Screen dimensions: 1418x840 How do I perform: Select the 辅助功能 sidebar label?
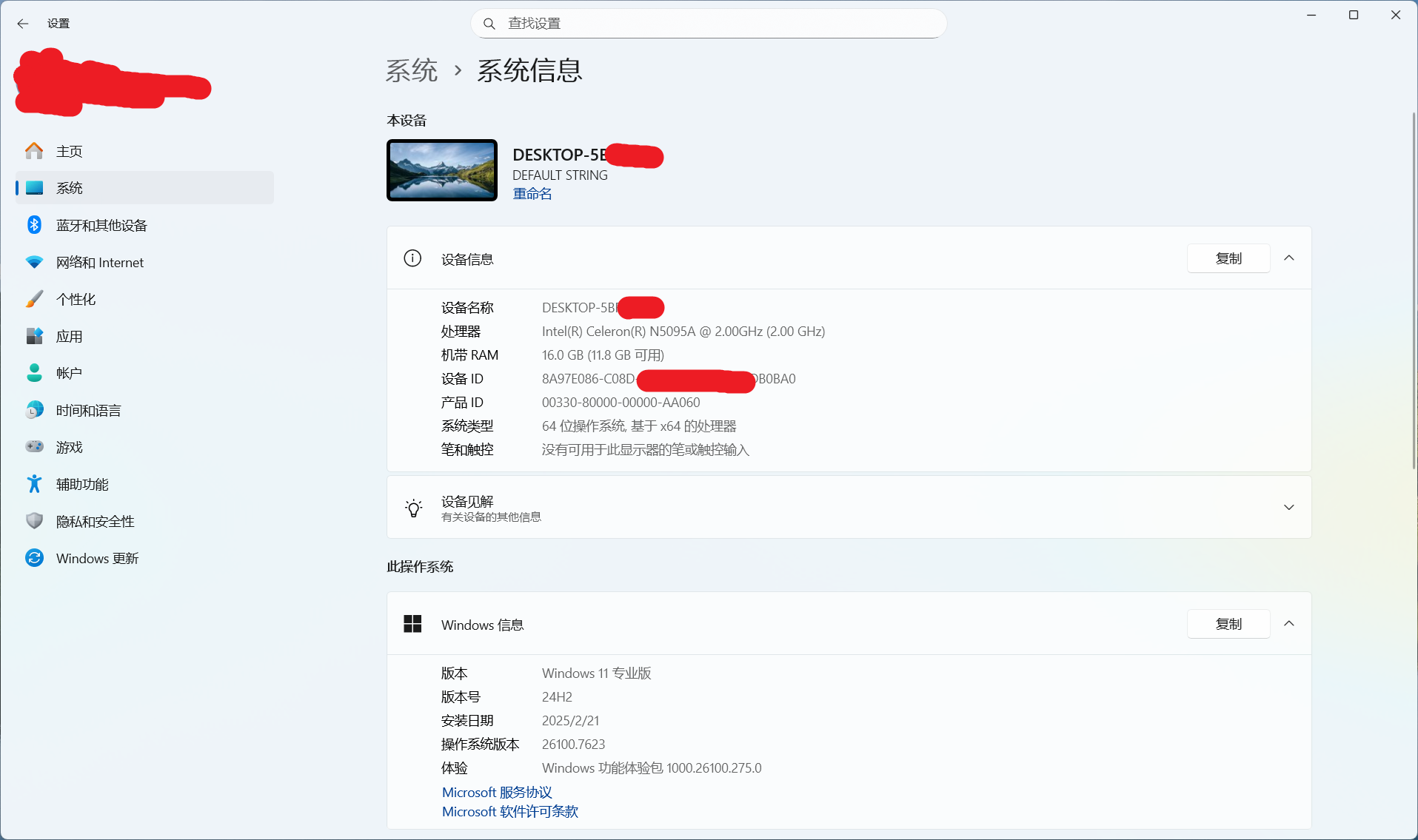(82, 484)
